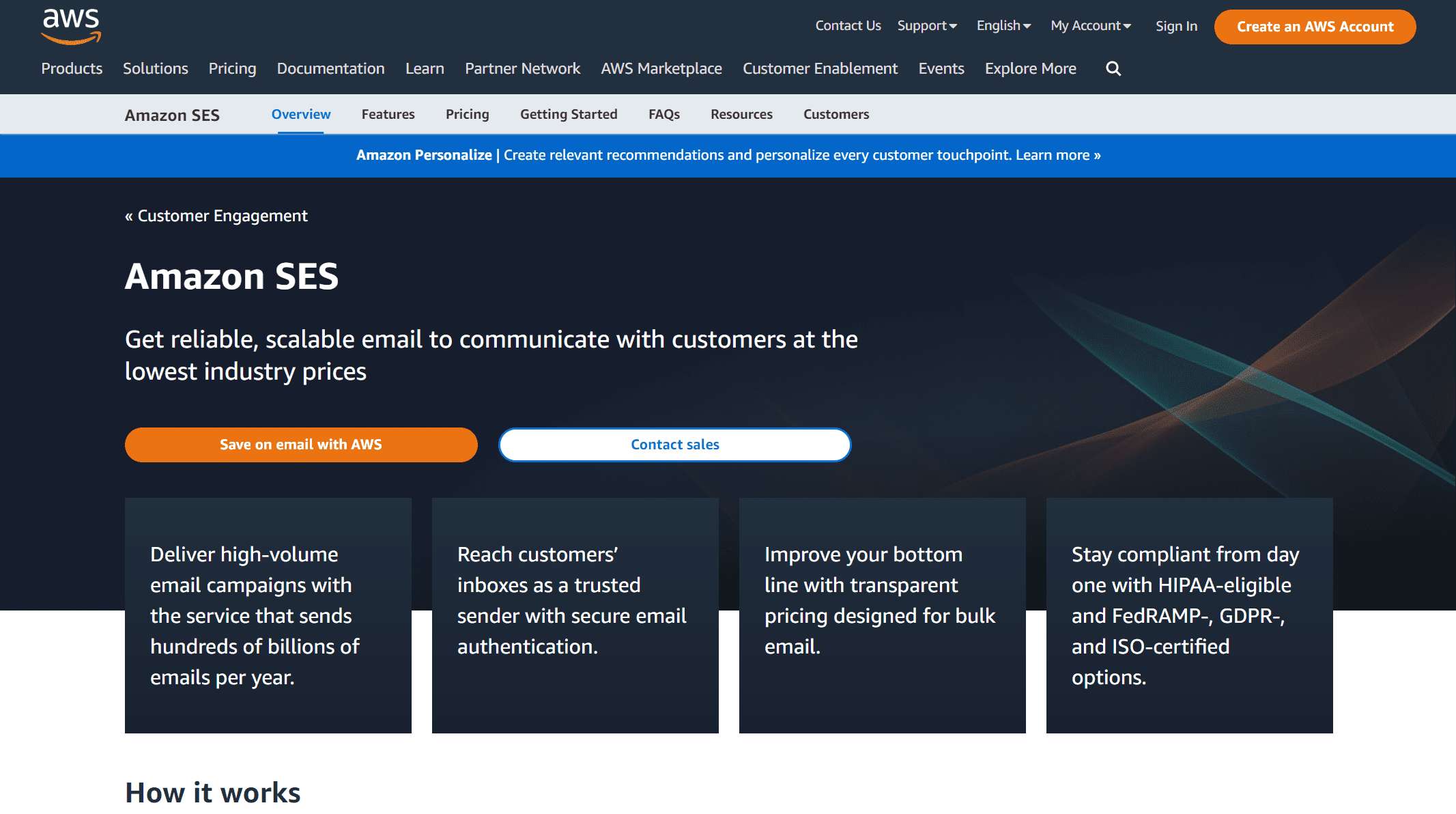Open the top navigation Pricing menu
The image size is (1456, 814).
point(233,68)
